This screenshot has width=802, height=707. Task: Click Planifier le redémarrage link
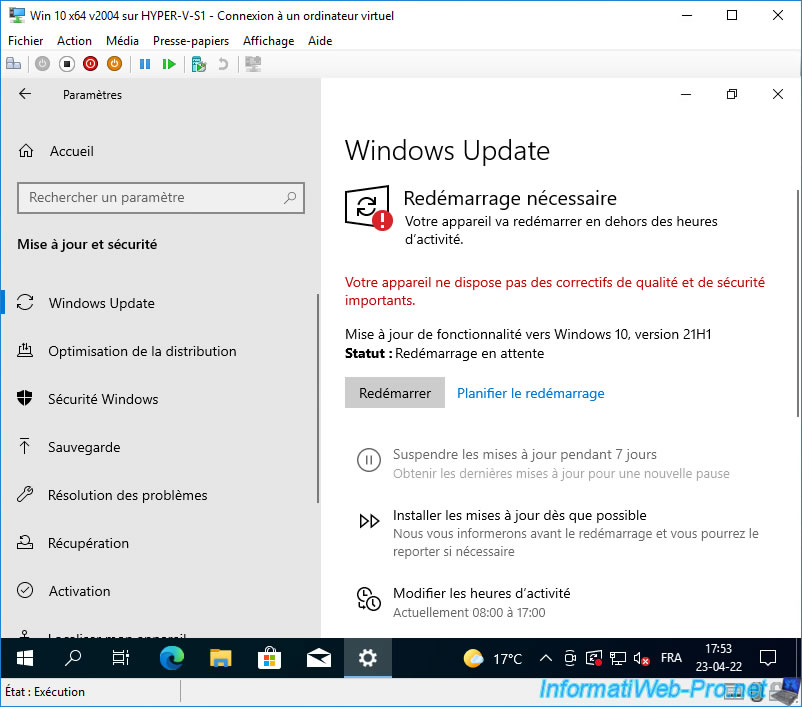click(x=530, y=393)
